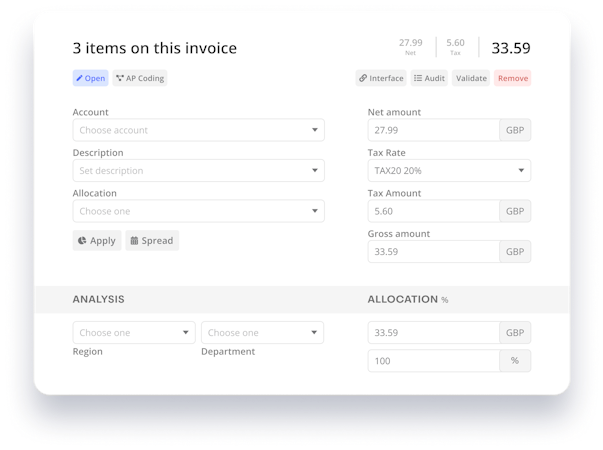The height and width of the screenshot is (450, 603).
Task: Open the Choose account dropdown
Action: (x=198, y=130)
